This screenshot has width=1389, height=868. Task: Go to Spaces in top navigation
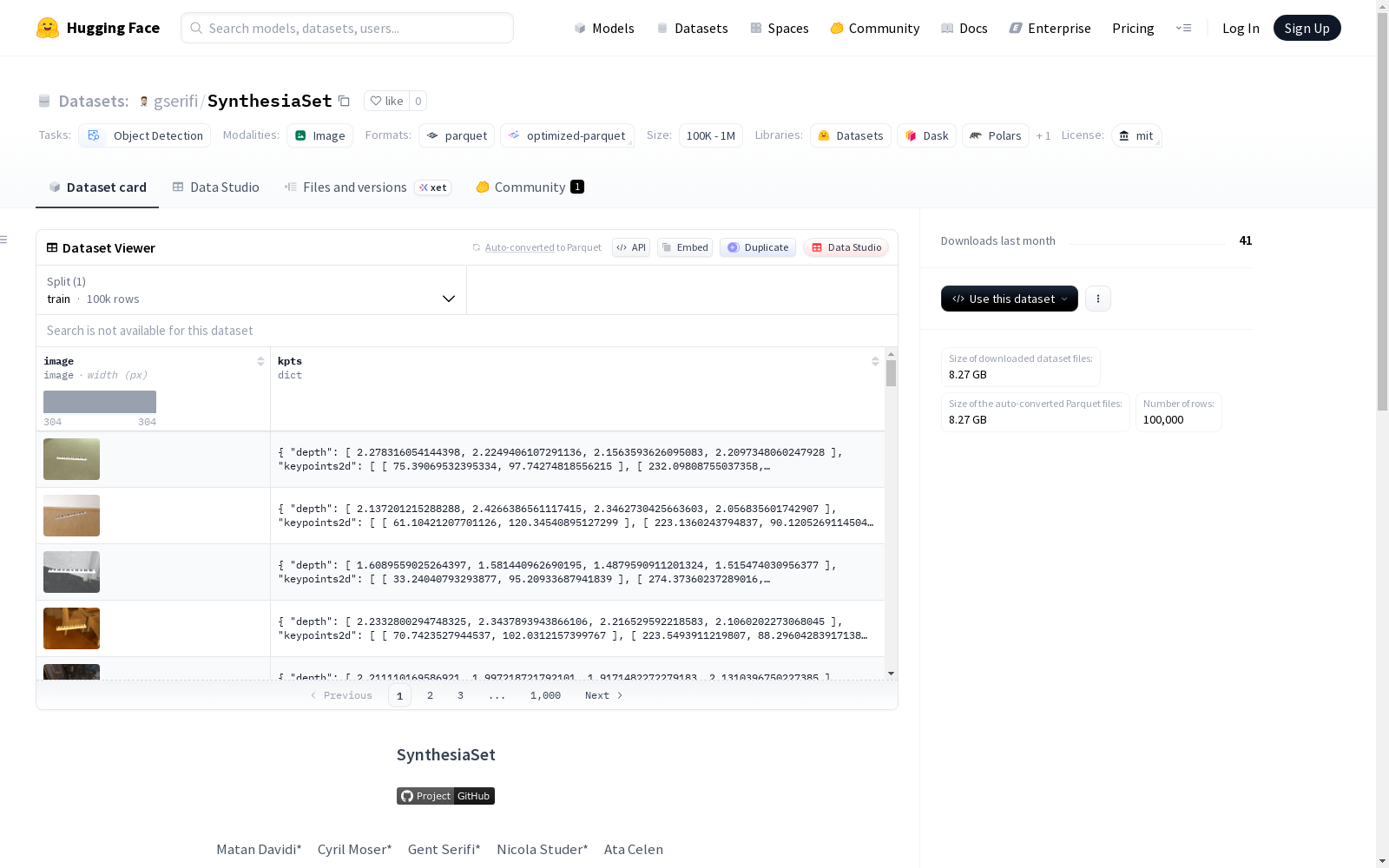pyautogui.click(x=780, y=28)
